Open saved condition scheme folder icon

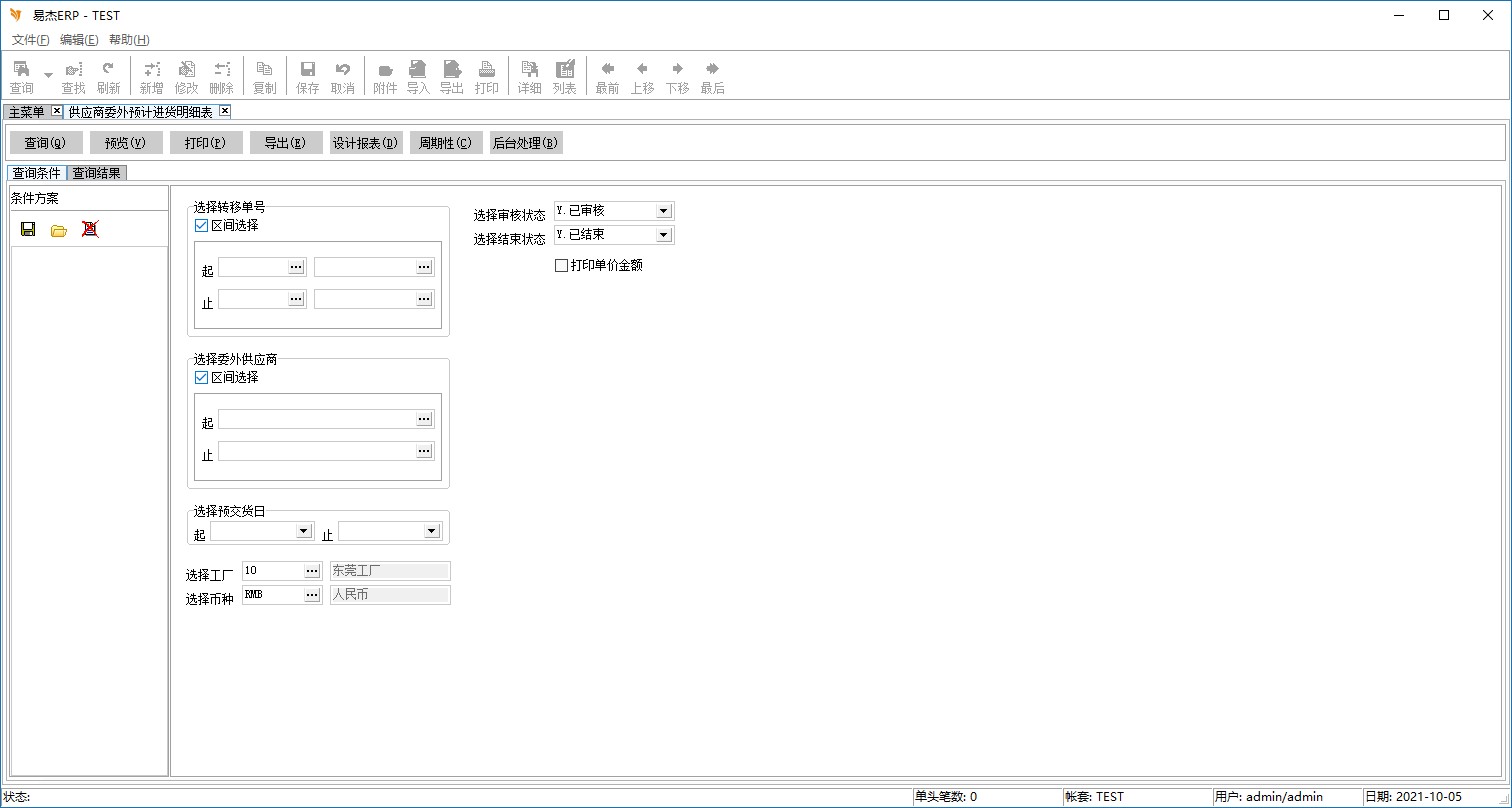click(x=59, y=230)
